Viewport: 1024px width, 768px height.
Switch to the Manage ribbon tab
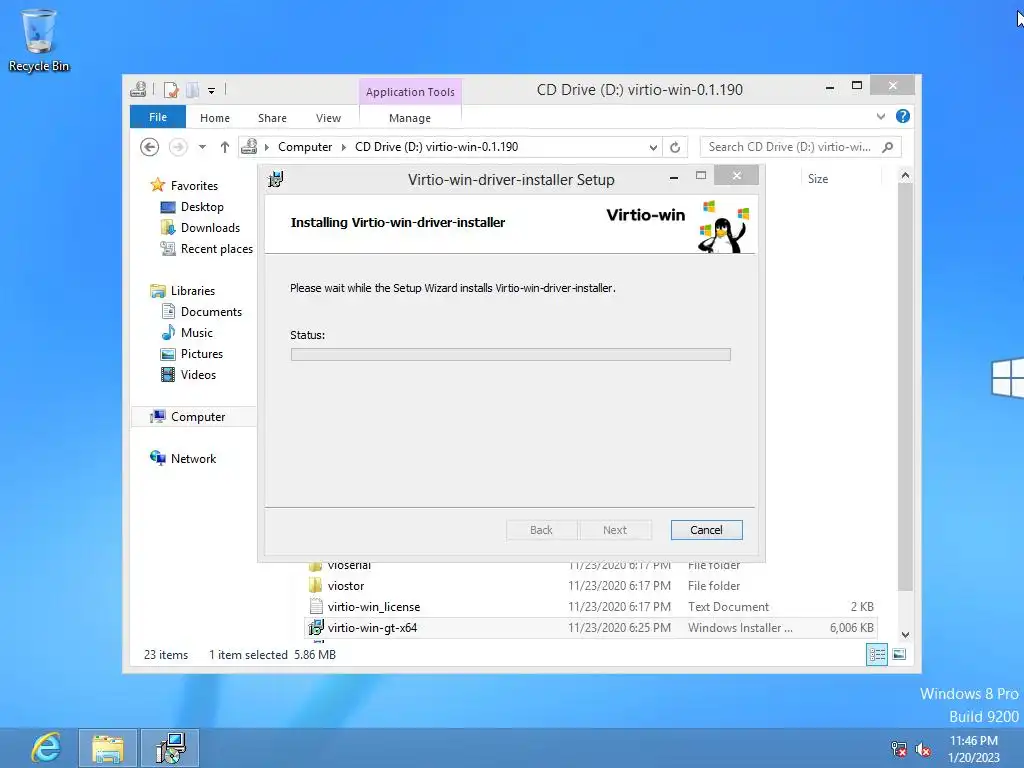point(409,118)
